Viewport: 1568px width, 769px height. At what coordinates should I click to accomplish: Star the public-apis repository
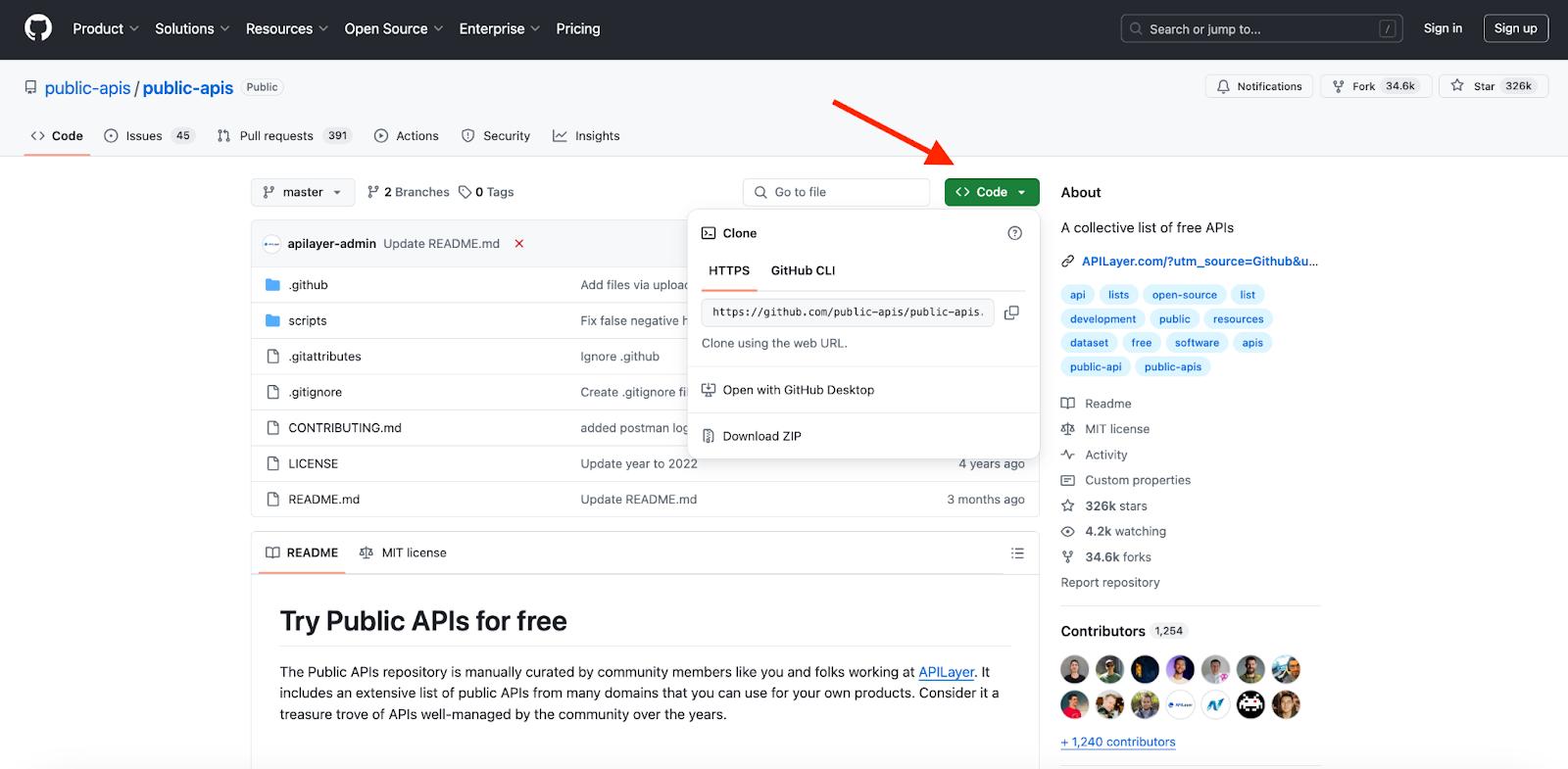coord(1493,86)
